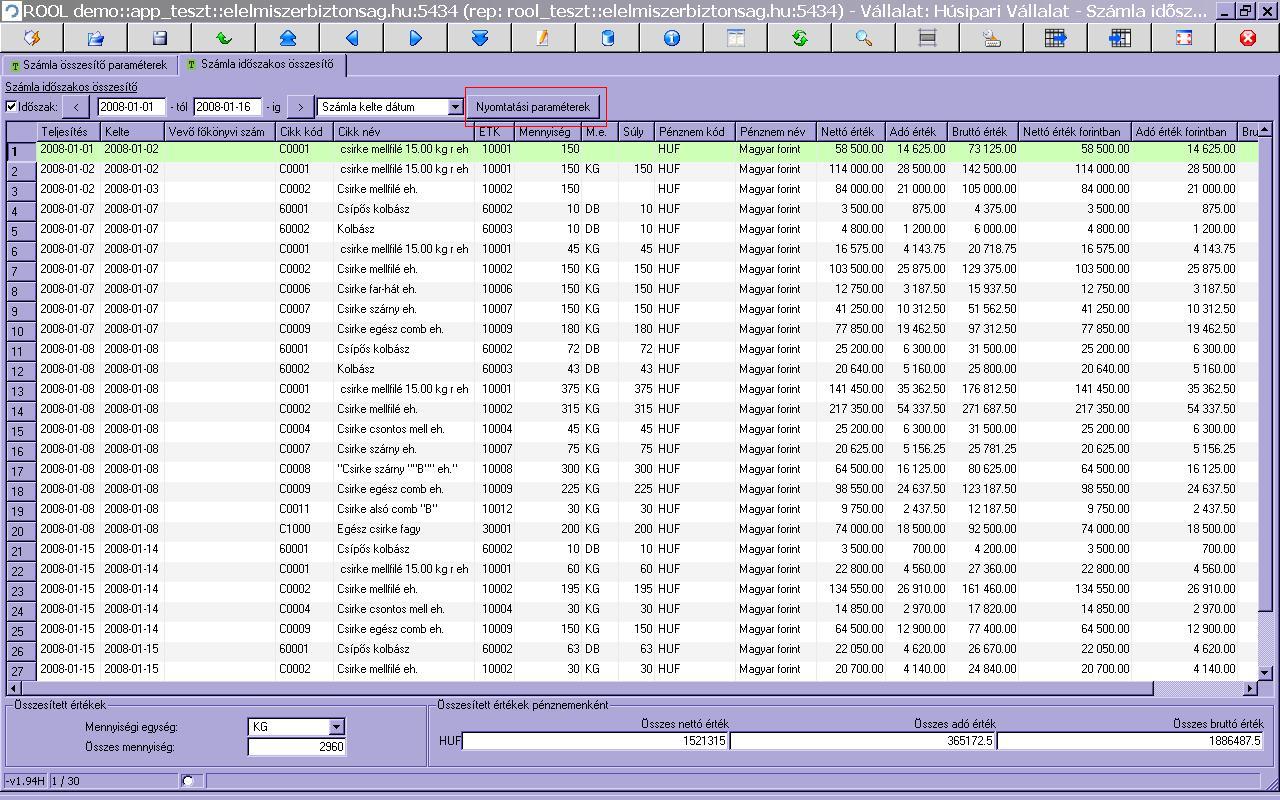Click the Összes bruttó érték field
1280x800 pixels.
[x=1129, y=741]
